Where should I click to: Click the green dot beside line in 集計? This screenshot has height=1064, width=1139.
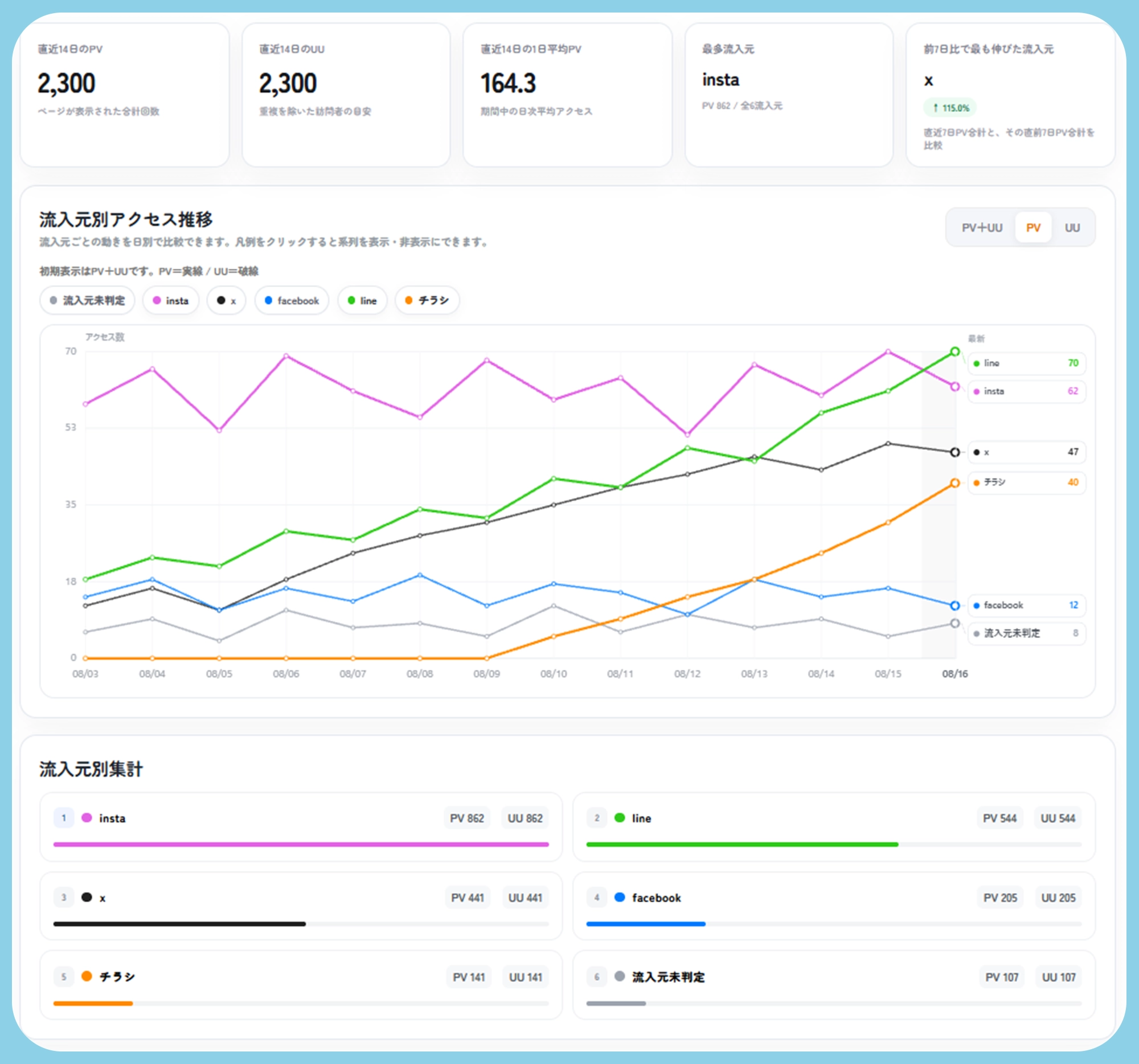[x=620, y=817]
